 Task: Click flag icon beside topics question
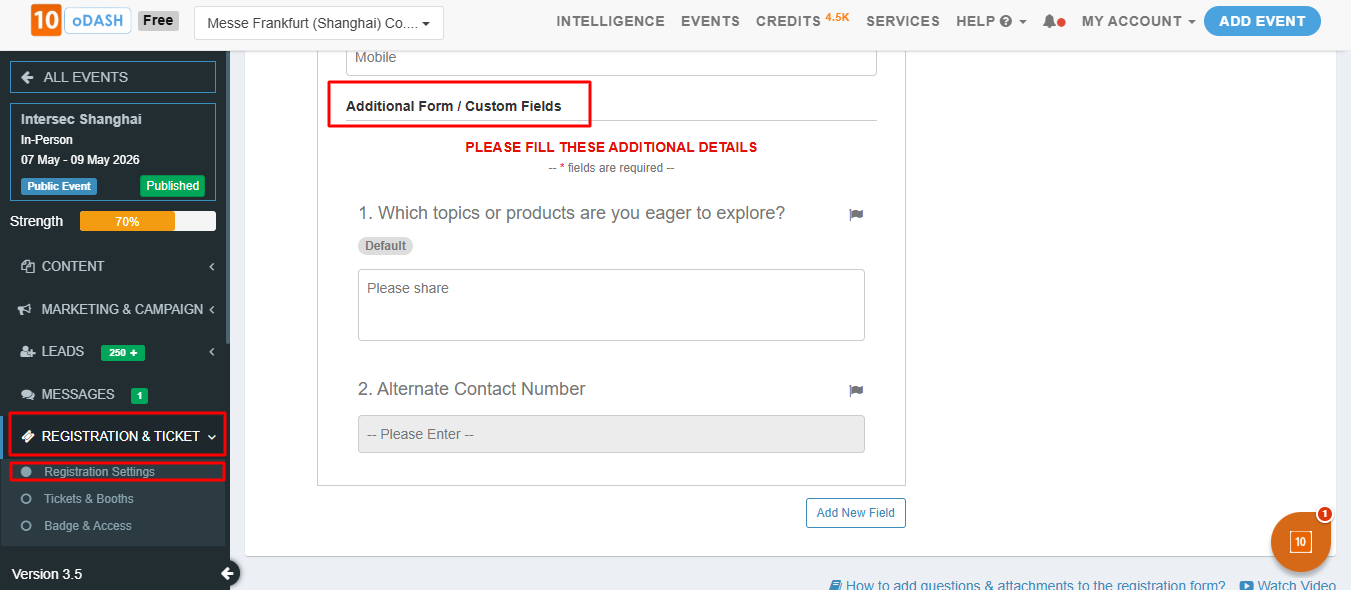(856, 214)
